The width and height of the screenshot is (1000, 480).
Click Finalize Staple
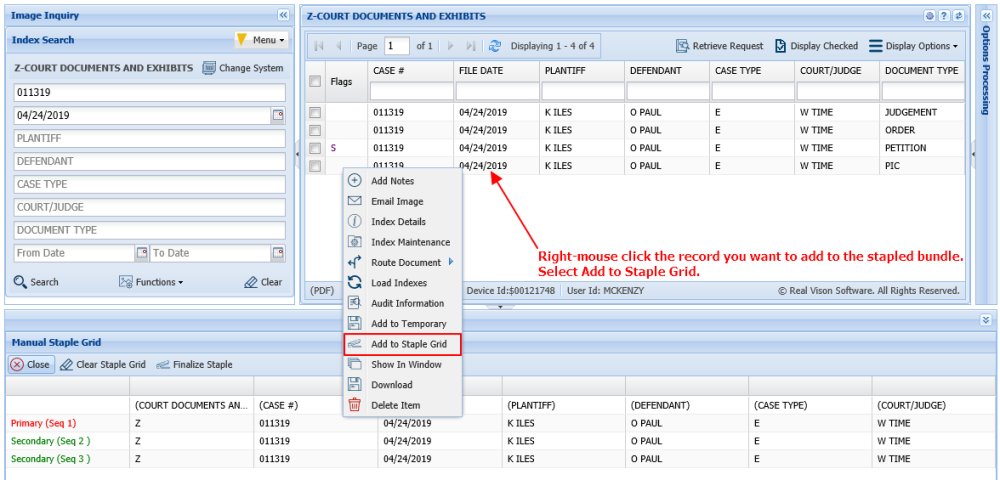point(194,365)
